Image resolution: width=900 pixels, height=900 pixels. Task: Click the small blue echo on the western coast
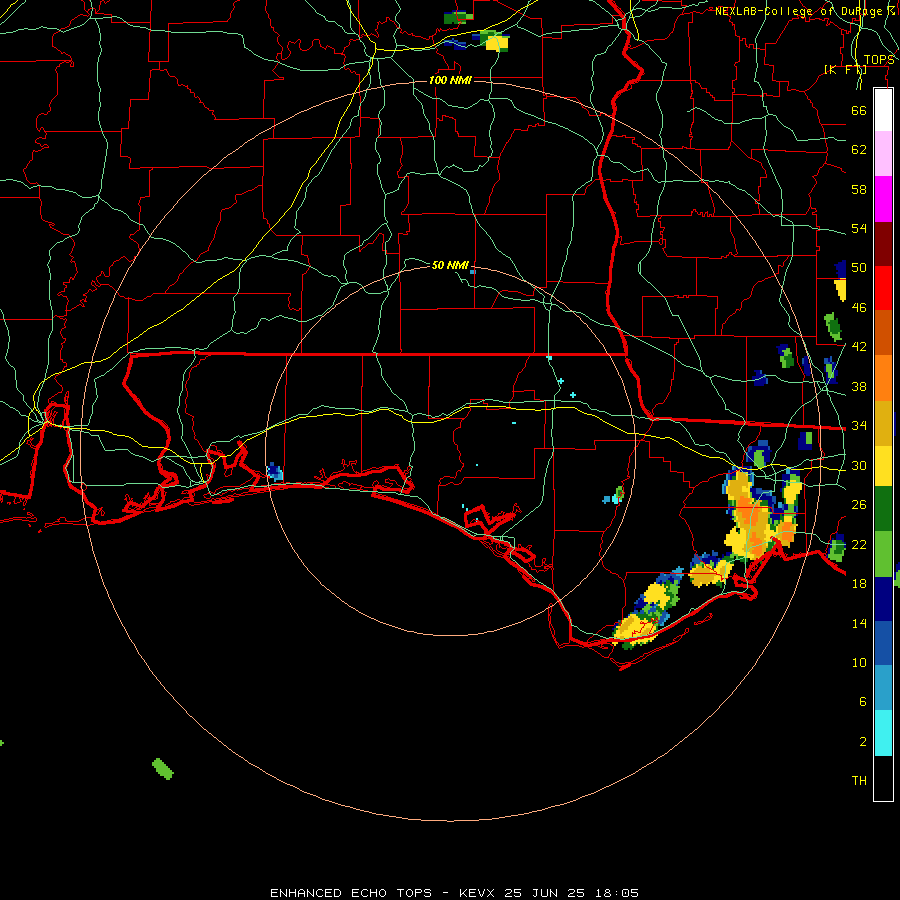tap(276, 472)
